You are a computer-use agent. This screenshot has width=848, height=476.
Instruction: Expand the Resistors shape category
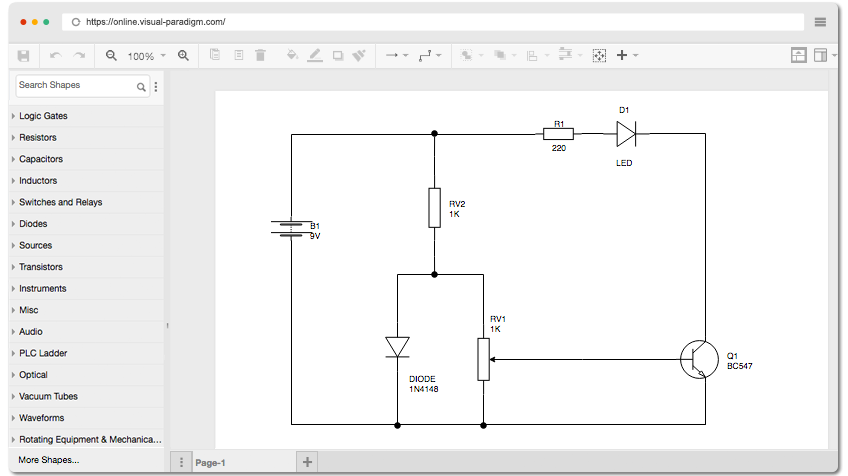click(x=87, y=137)
